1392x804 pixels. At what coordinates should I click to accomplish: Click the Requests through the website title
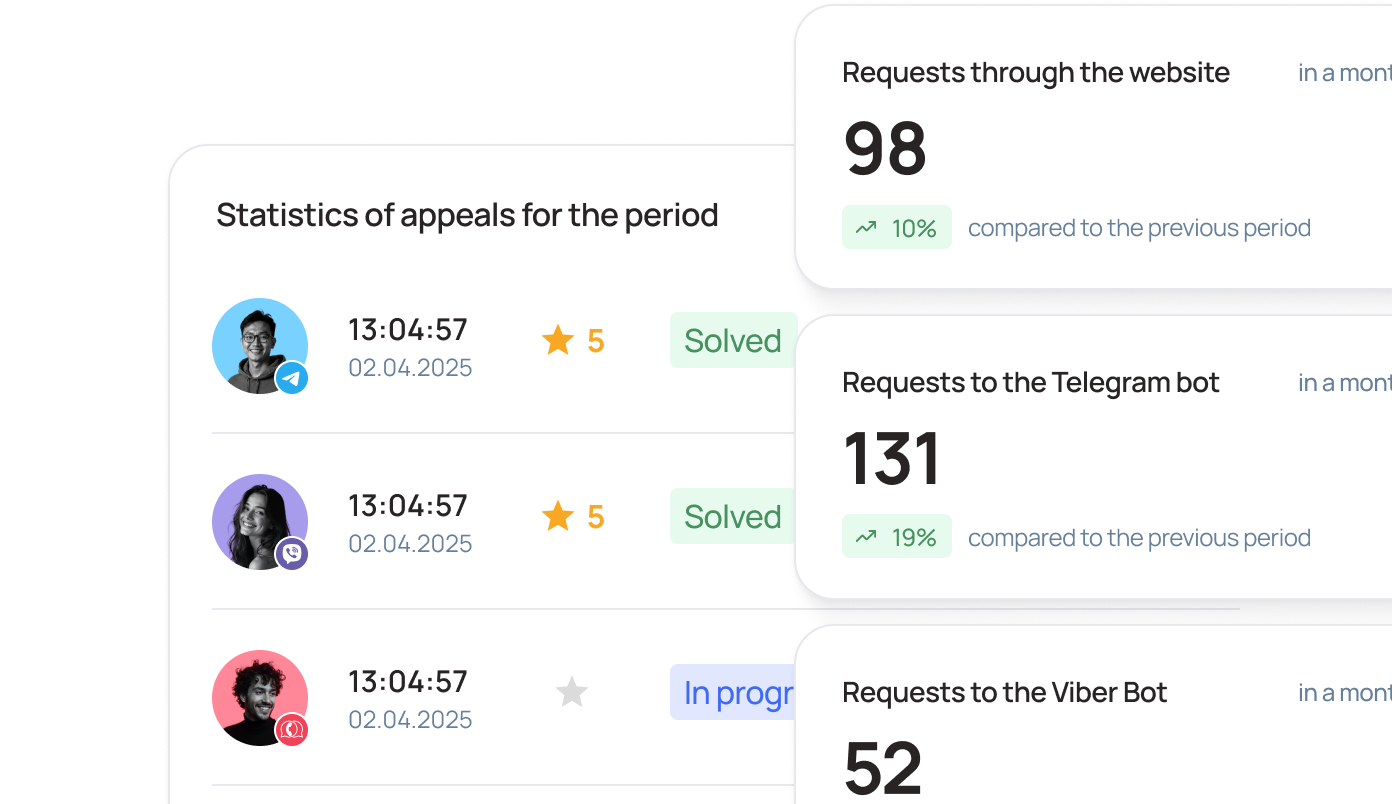(x=1036, y=73)
